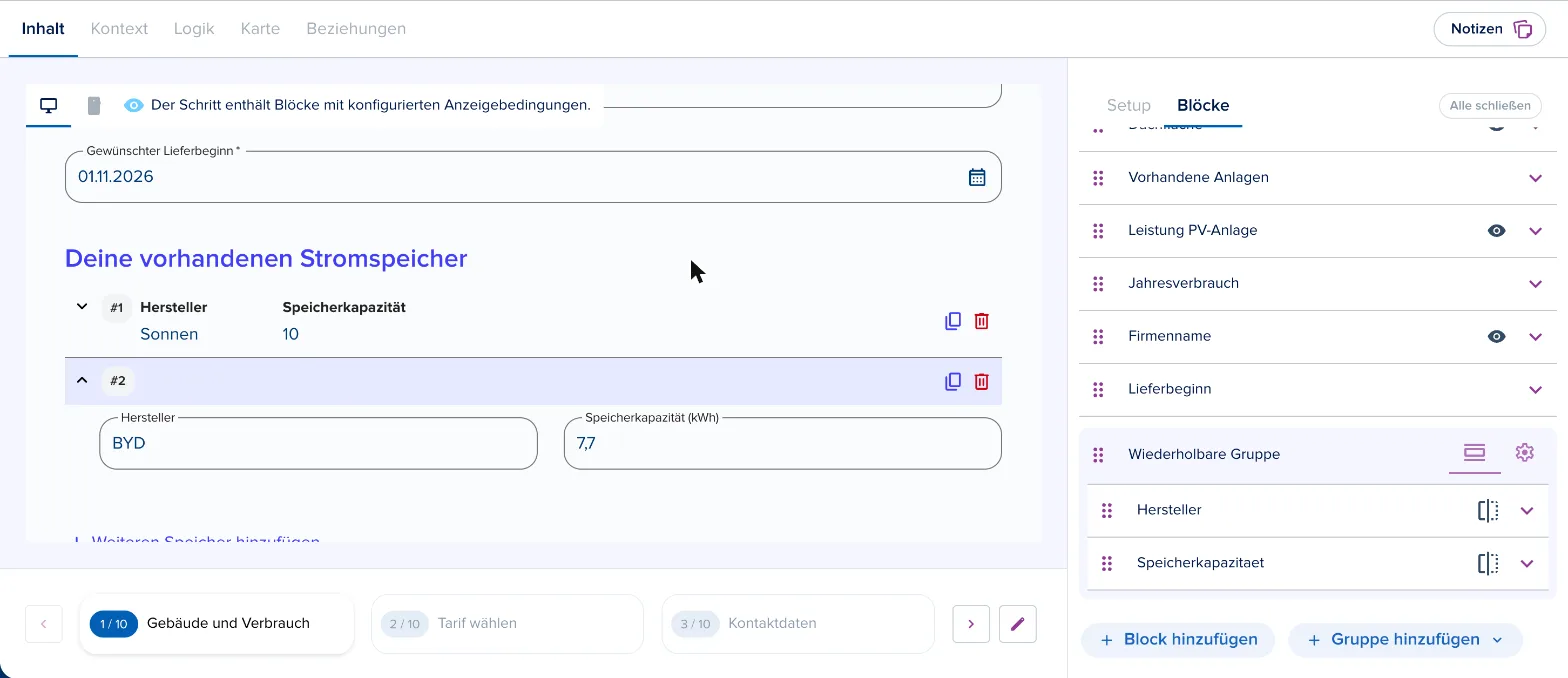Grab drag handle of Firmenname

pyautogui.click(x=1098, y=337)
